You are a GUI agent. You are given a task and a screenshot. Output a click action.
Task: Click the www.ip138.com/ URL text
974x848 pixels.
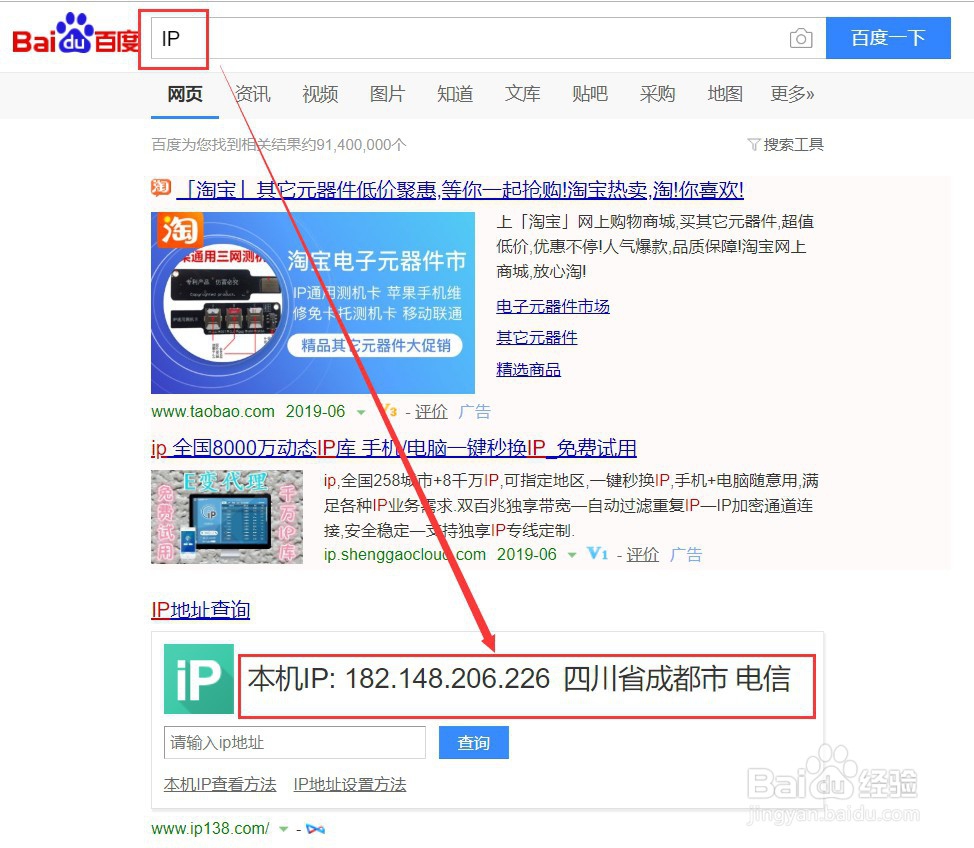pos(210,828)
